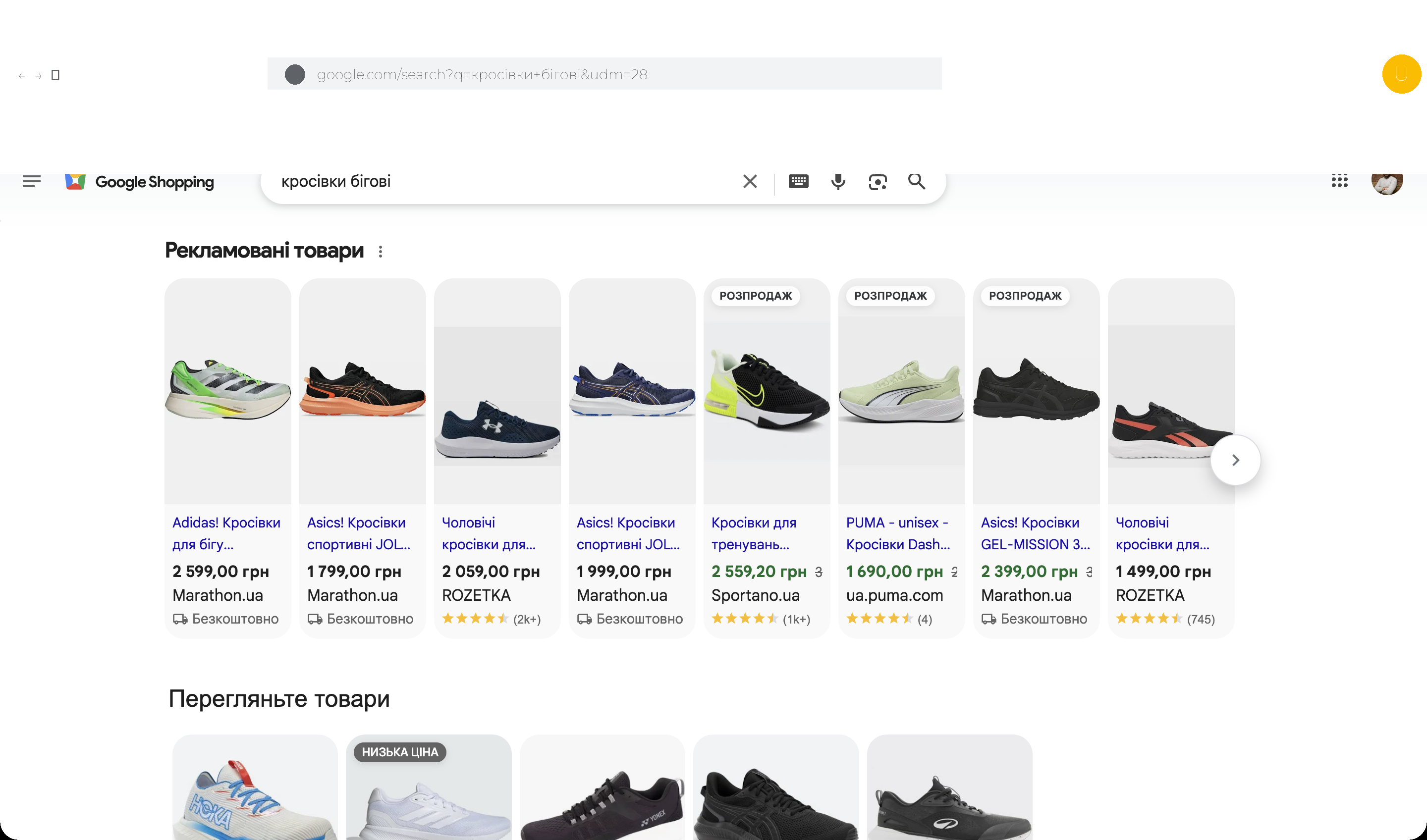Click the ROZETKA seller under 2 059,00 грн
This screenshot has width=1427, height=840.
(476, 595)
